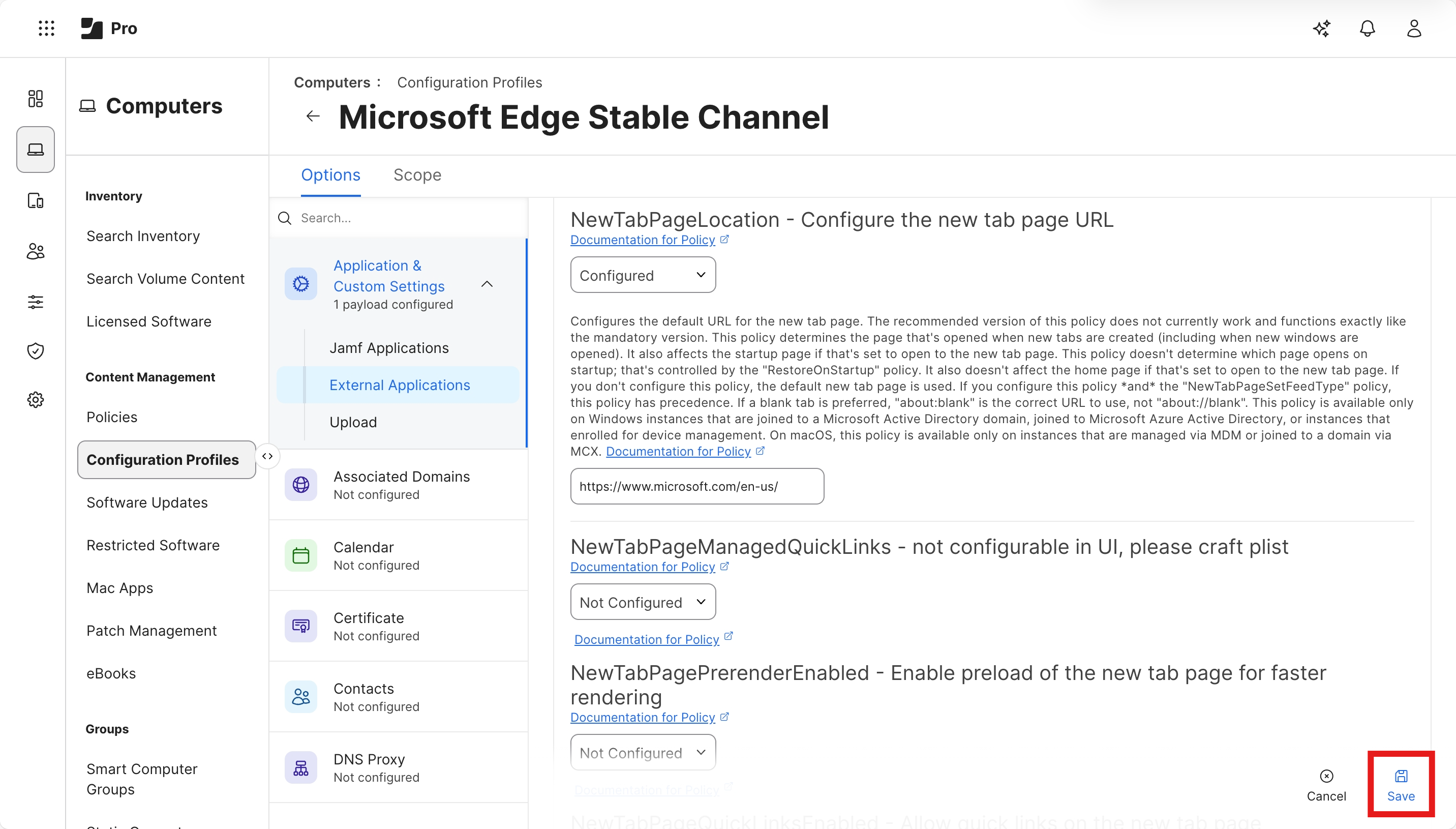Select the Contacts payload
1456x829 pixels.
pos(398,696)
